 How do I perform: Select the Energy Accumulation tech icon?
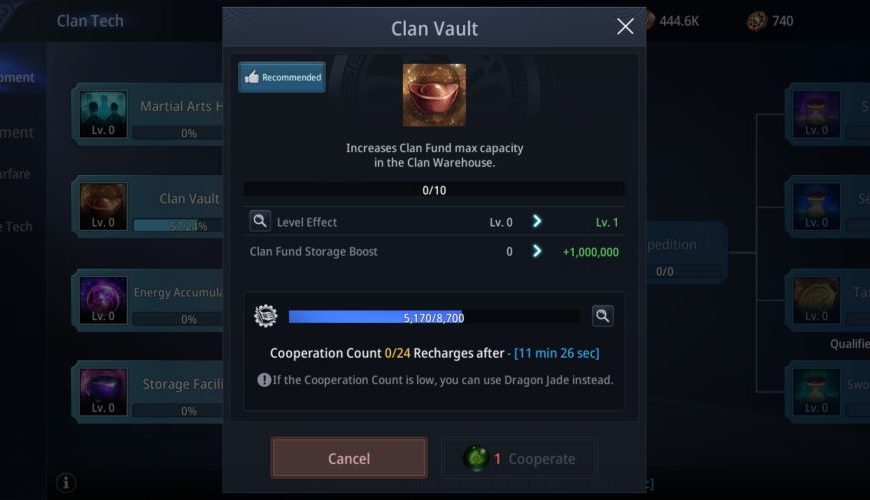[103, 300]
